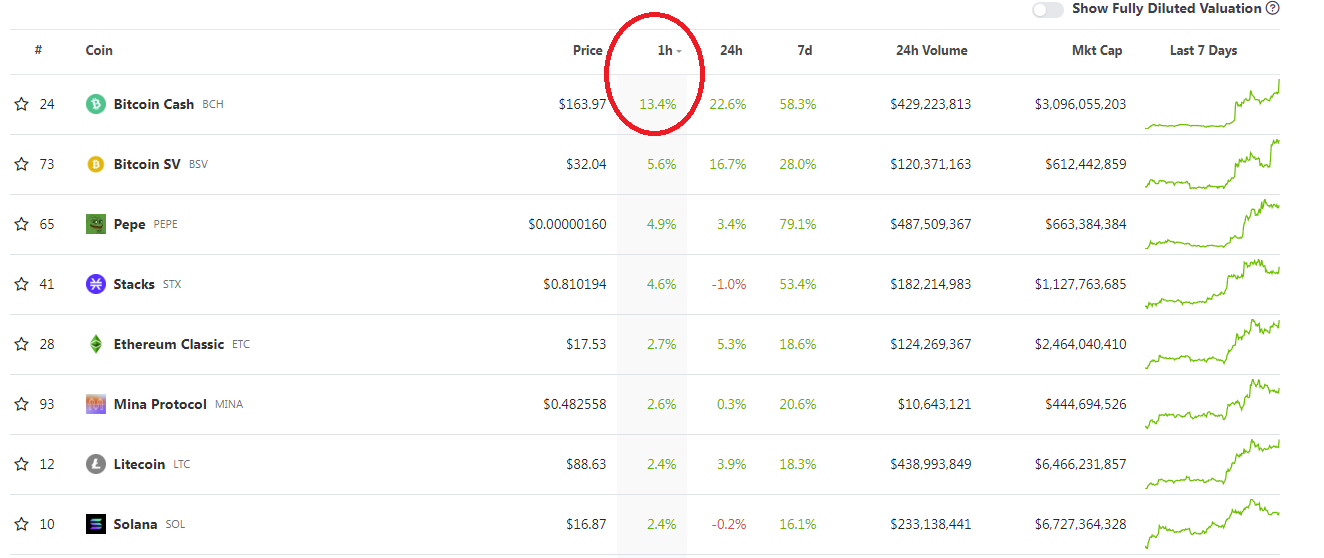1324x558 pixels.
Task: Click the Bitcoin Cash green logo icon
Action: (96, 104)
